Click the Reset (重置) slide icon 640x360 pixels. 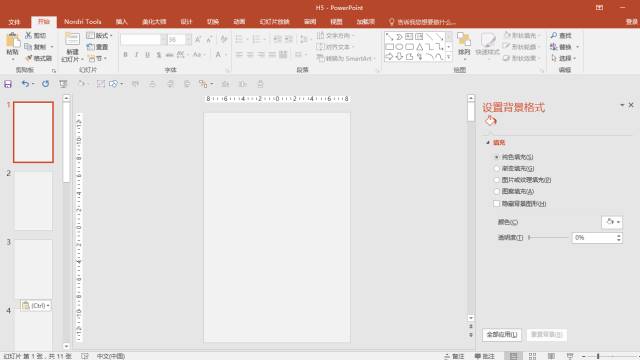click(x=91, y=47)
